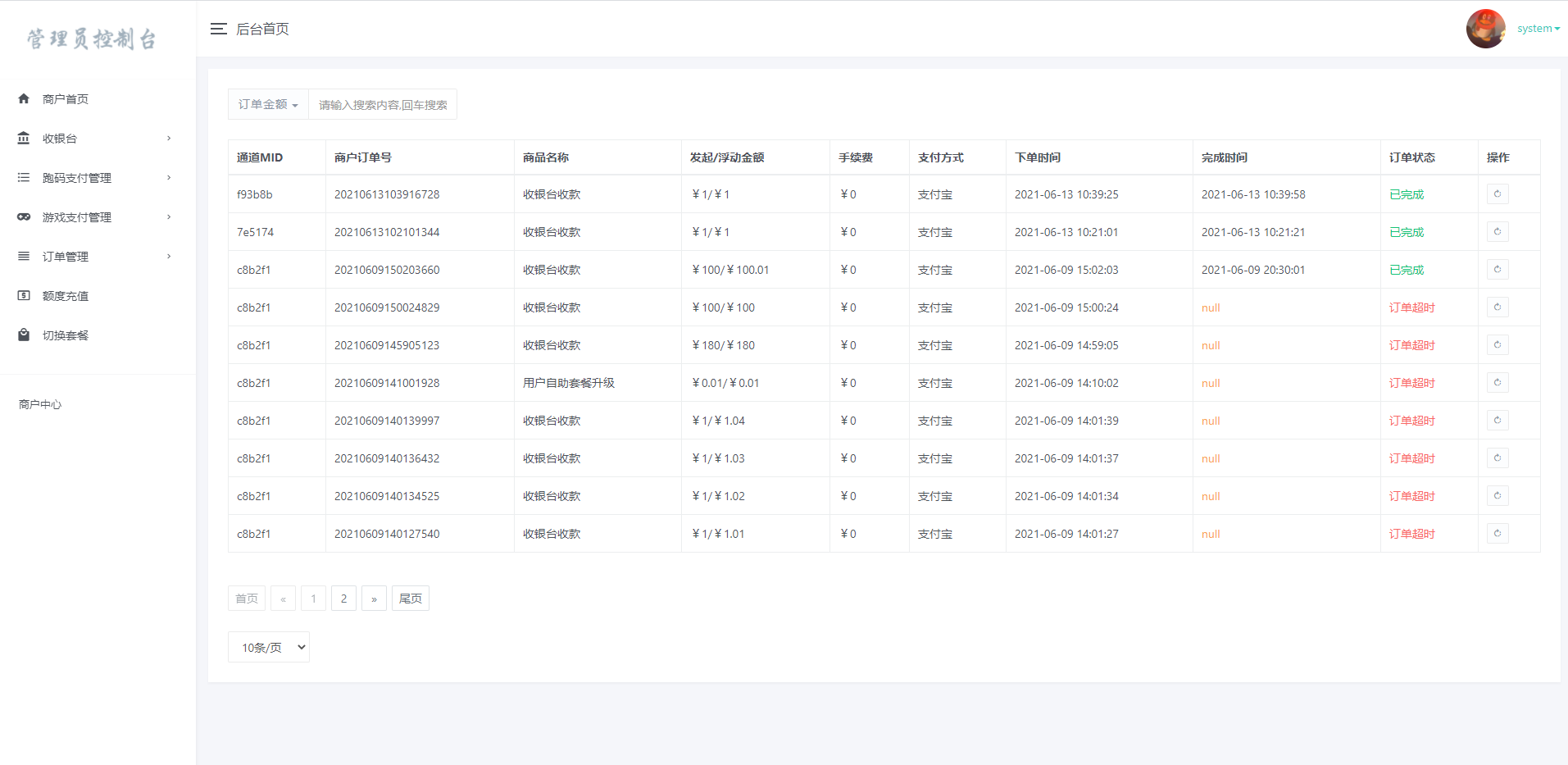Open the 商户首页 menu item

point(98,98)
